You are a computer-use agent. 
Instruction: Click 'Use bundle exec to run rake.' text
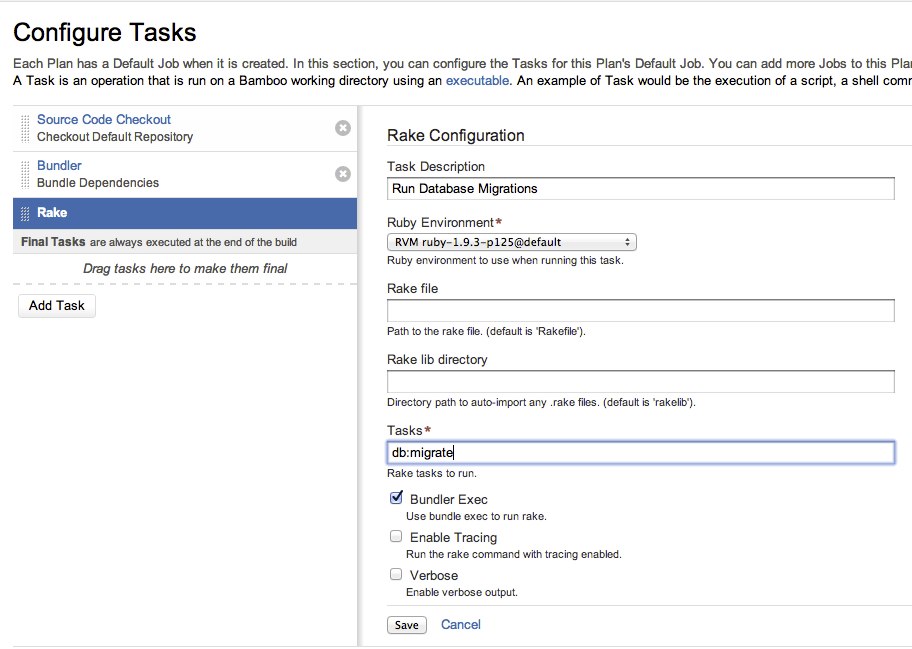click(x=476, y=516)
